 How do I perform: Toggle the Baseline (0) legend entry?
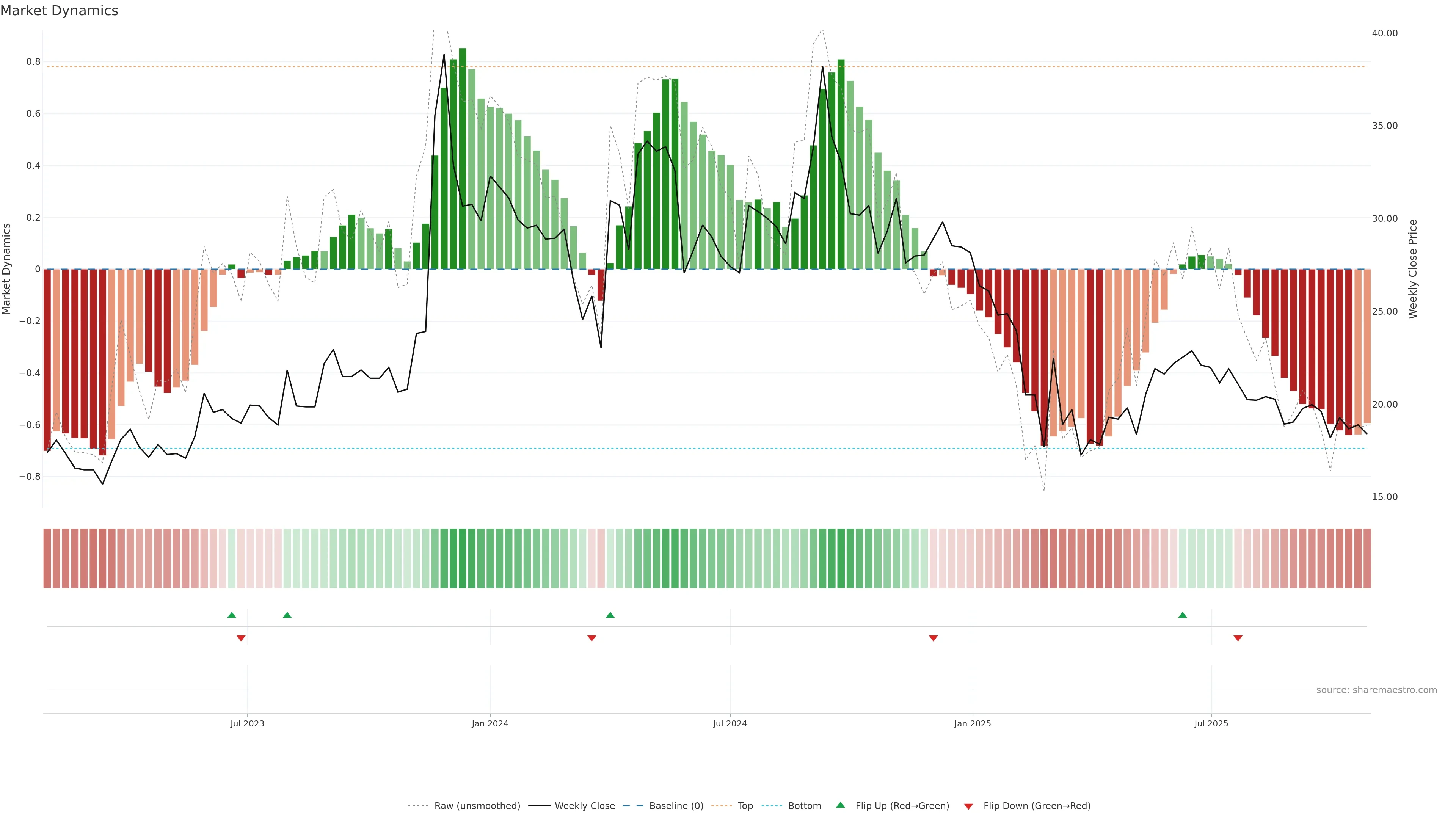[x=676, y=806]
